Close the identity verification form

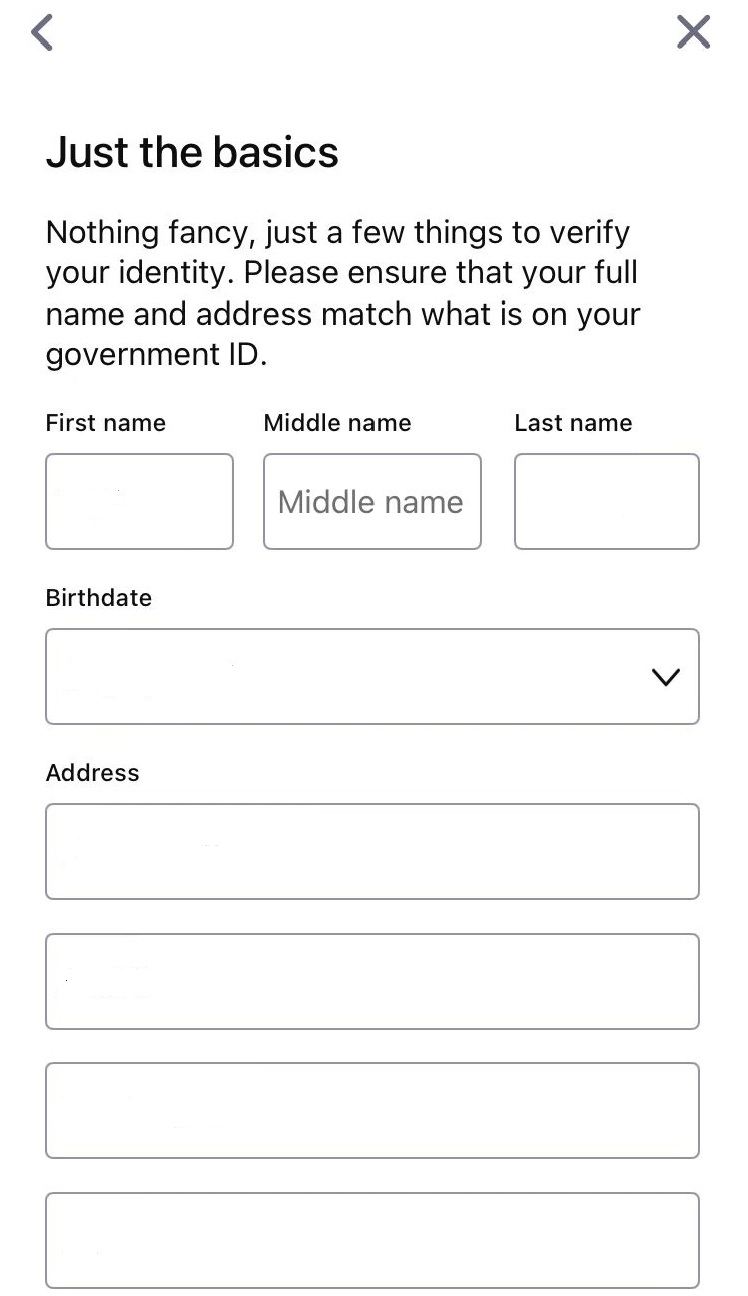coord(693,33)
